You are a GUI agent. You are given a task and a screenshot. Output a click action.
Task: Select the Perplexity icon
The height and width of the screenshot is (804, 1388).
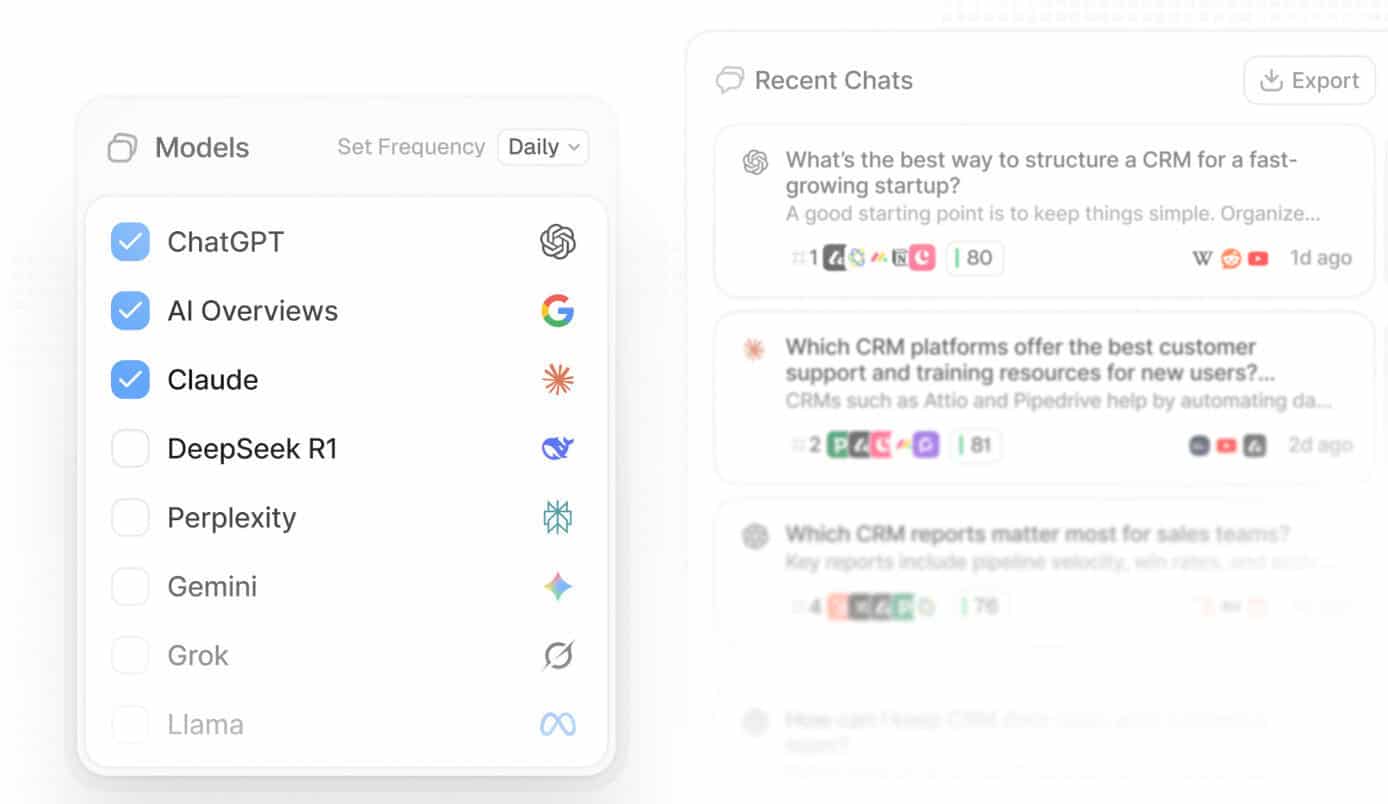(x=558, y=517)
